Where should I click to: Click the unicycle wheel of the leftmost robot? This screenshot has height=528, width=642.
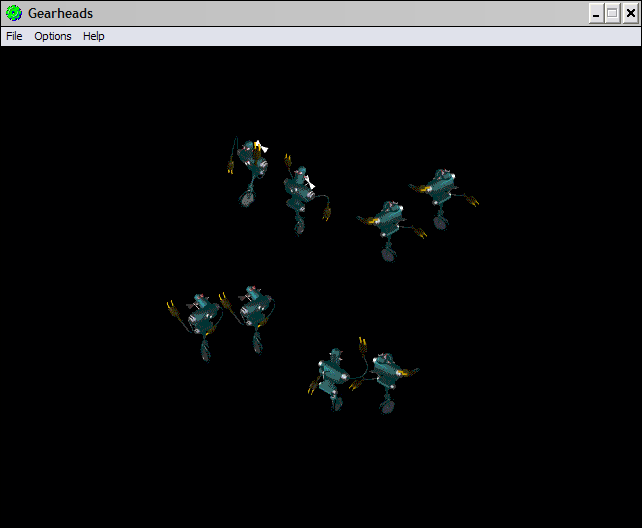coord(206,351)
